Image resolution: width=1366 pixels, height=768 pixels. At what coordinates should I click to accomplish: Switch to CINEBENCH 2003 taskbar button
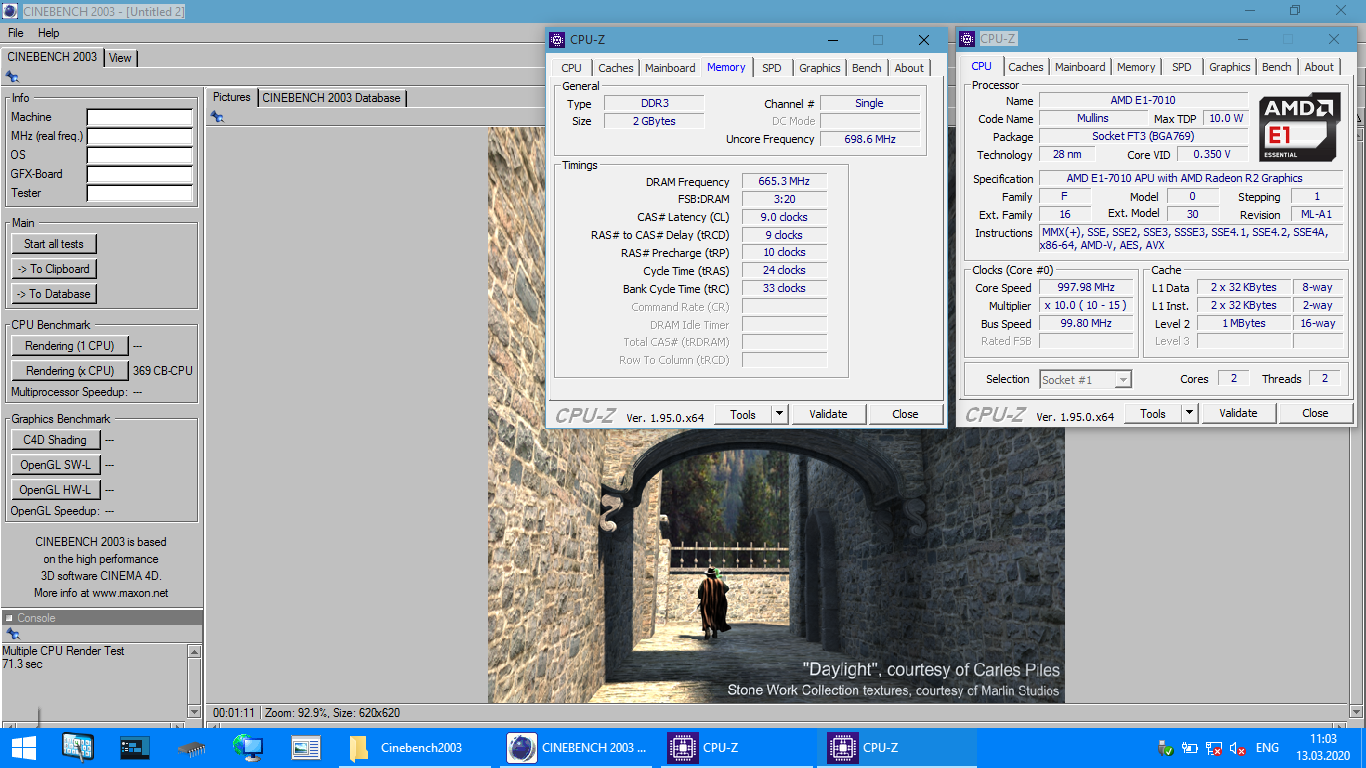[x=577, y=748]
